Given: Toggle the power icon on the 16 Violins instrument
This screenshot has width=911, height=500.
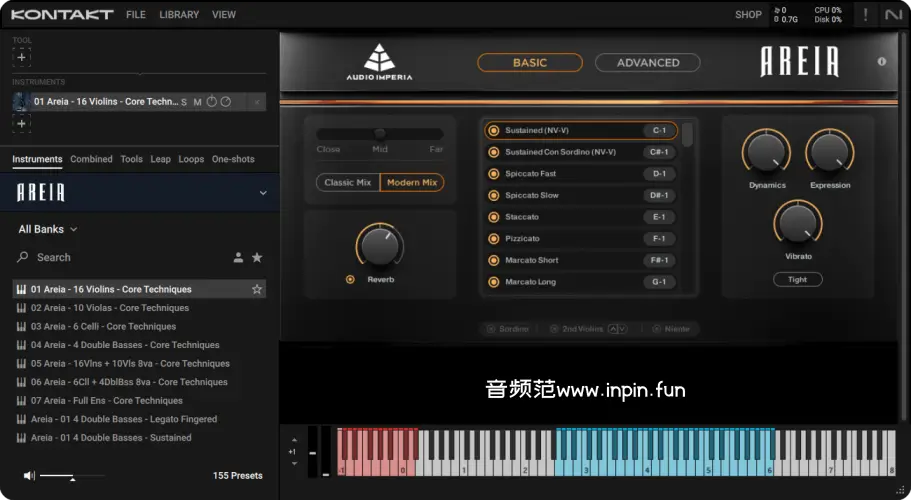Looking at the screenshot, I should (x=211, y=102).
